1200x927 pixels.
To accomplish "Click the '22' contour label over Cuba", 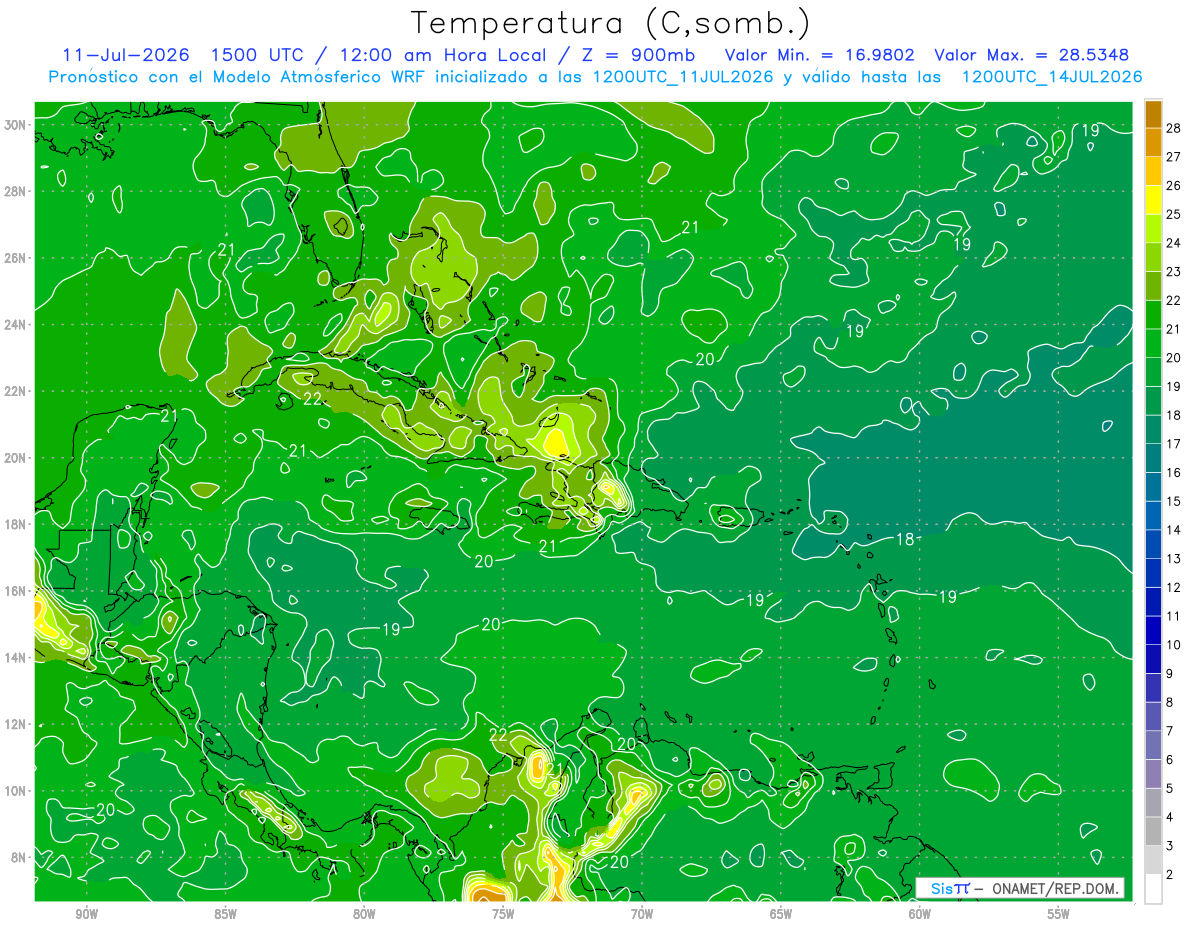I will click(312, 398).
